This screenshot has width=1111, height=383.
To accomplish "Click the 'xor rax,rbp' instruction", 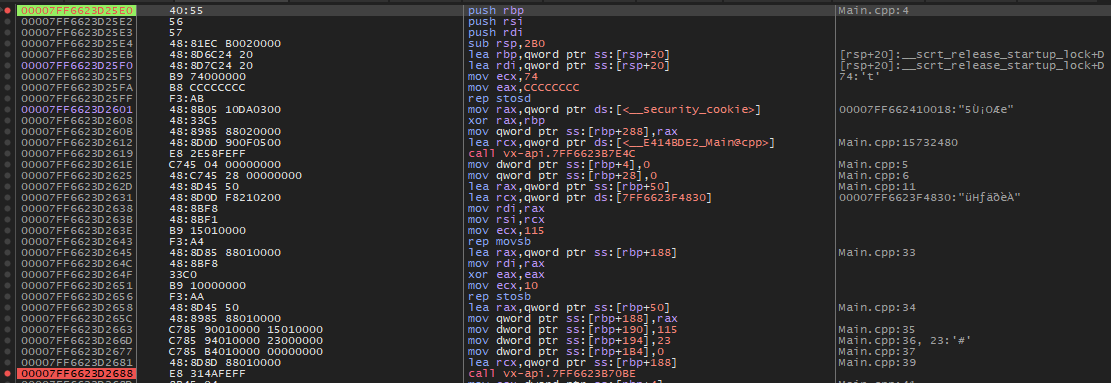I will pyautogui.click(x=504, y=120).
